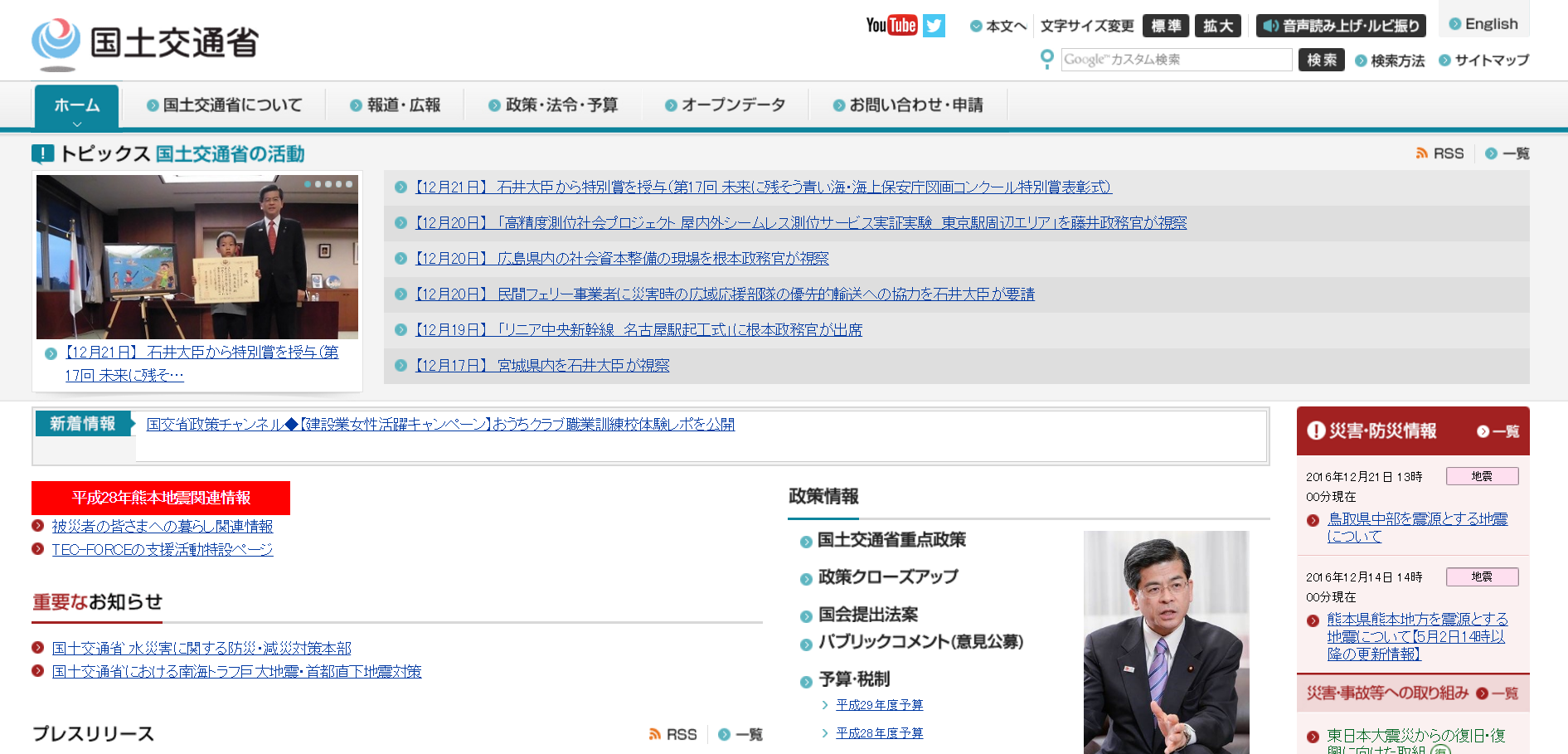Screen dimensions: 1568x754
Task: Select the first slideshow dot indicator
Action: 308,184
